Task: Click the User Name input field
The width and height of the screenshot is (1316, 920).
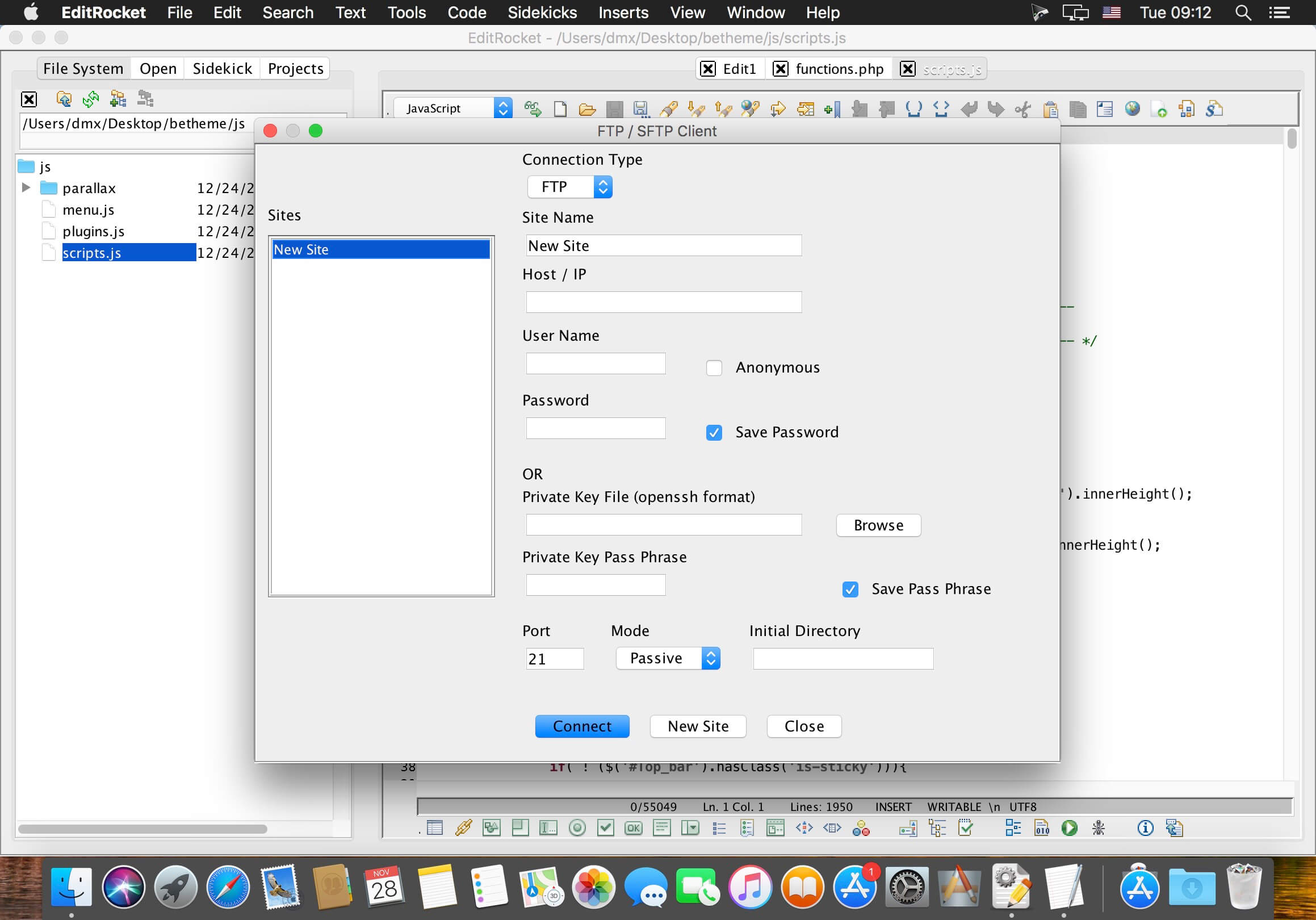Action: [596, 363]
